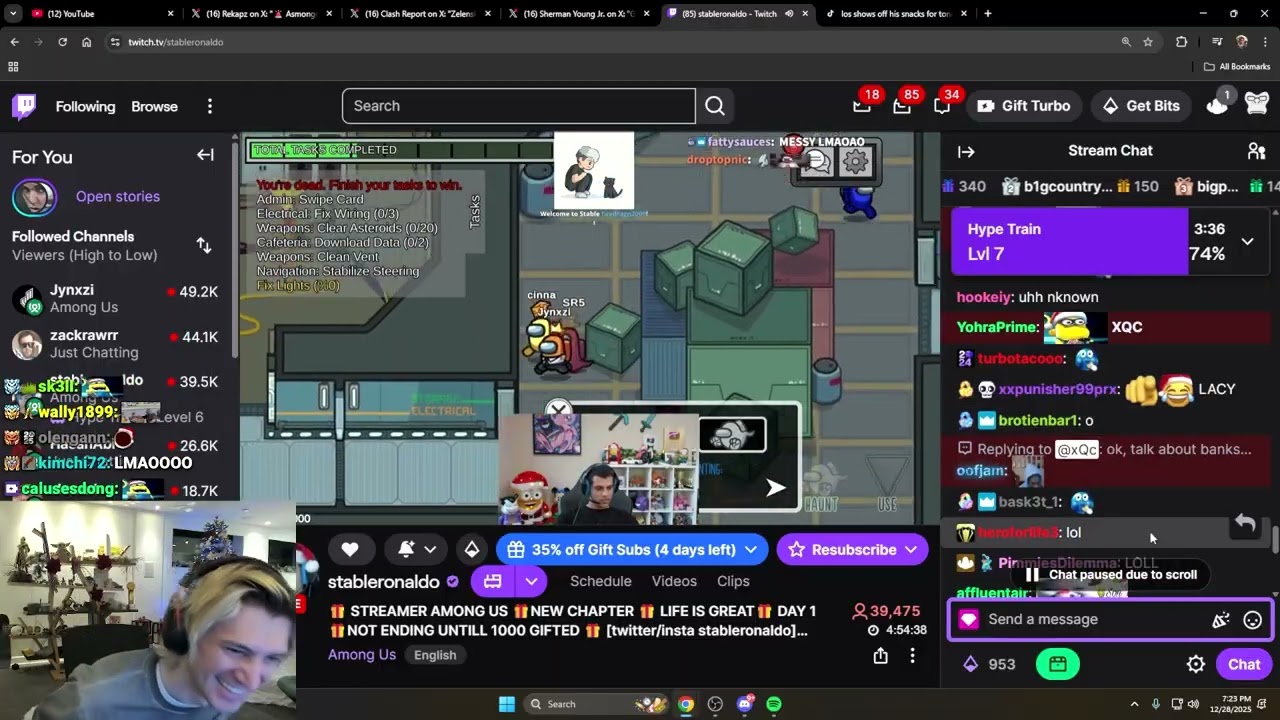The height and width of the screenshot is (720, 1280).
Task: Click the stableronaldo channel name
Action: pyautogui.click(x=384, y=581)
